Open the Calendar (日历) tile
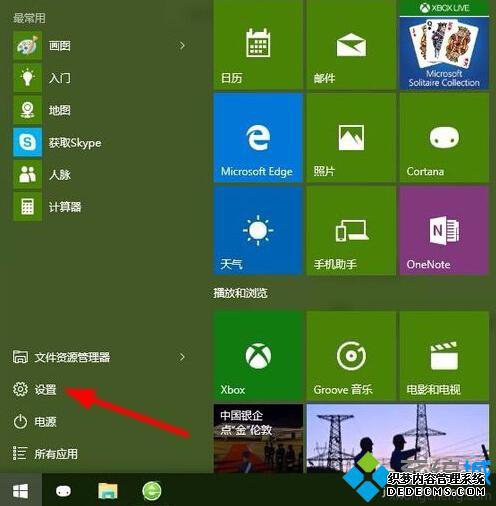Viewport: 496px width, 506px height. [258, 45]
